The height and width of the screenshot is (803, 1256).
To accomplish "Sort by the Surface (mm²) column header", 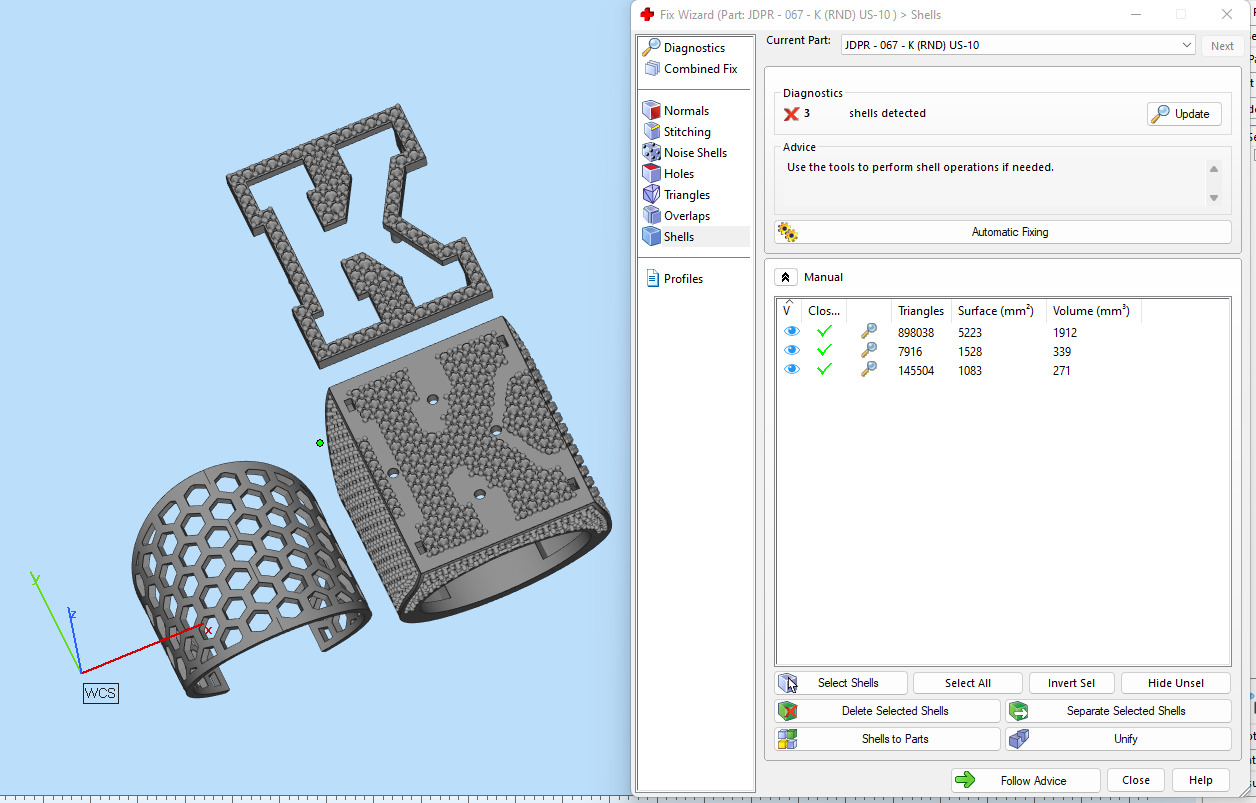I will [x=999, y=311].
